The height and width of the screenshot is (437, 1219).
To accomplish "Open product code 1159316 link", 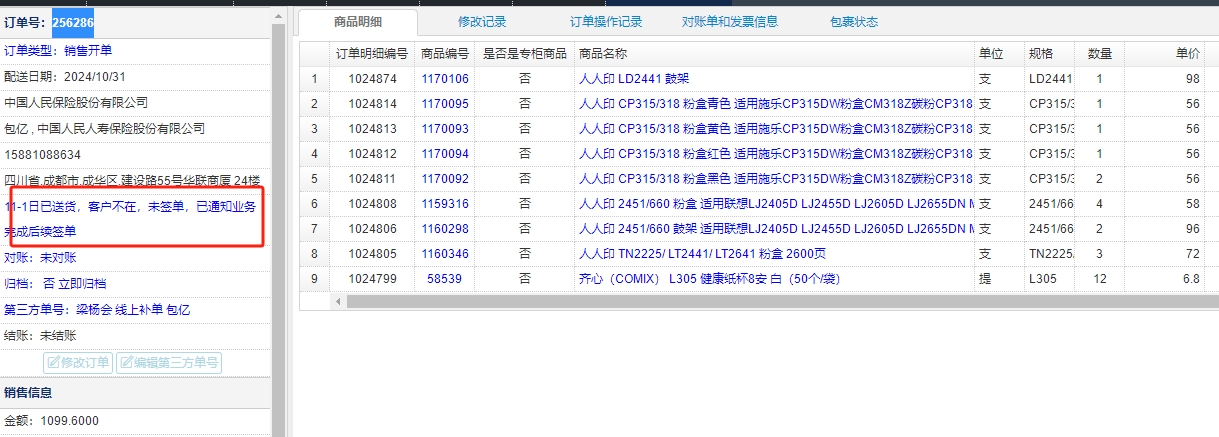I will tap(445, 204).
